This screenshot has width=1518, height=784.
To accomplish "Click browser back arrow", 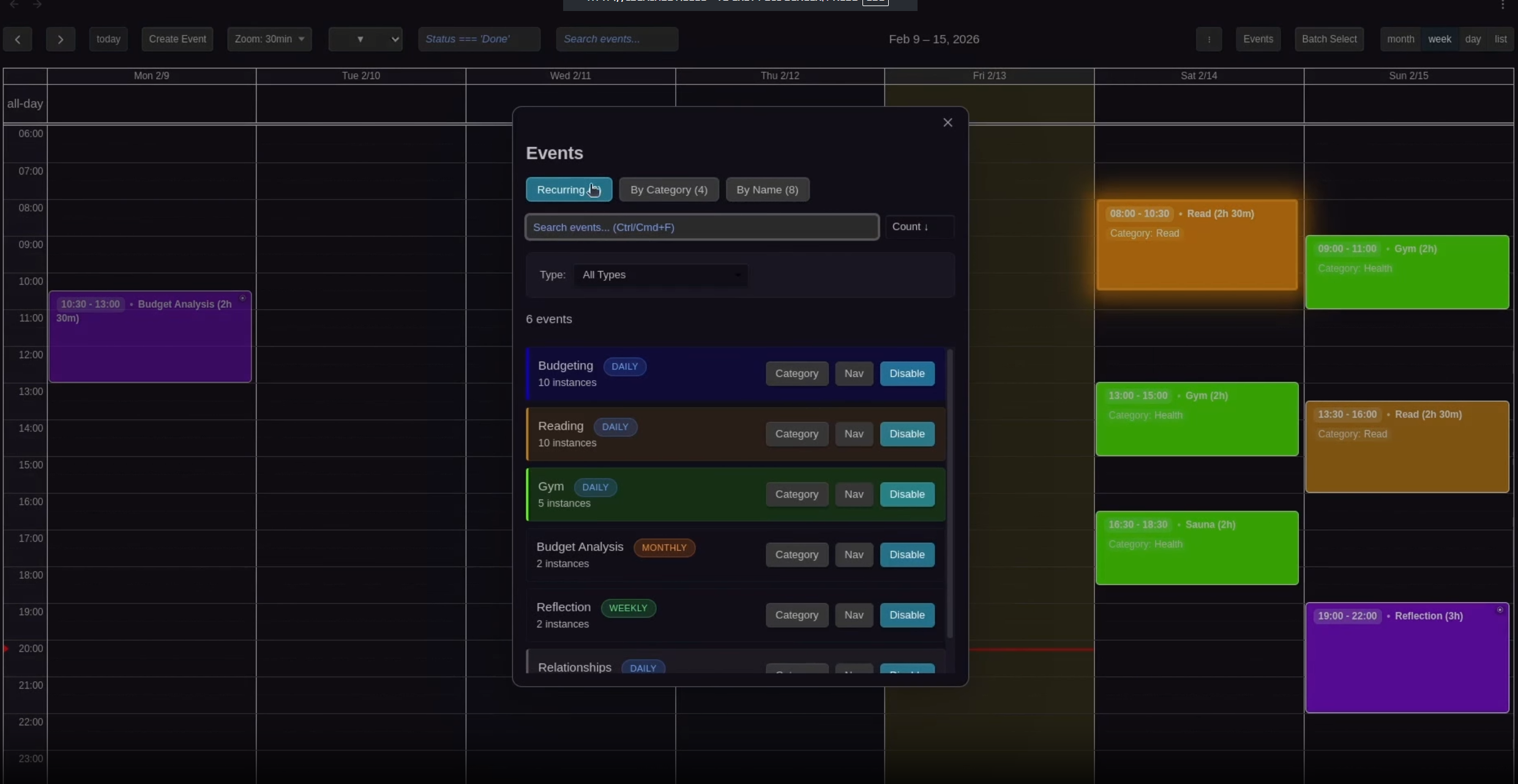I will pyautogui.click(x=15, y=4).
